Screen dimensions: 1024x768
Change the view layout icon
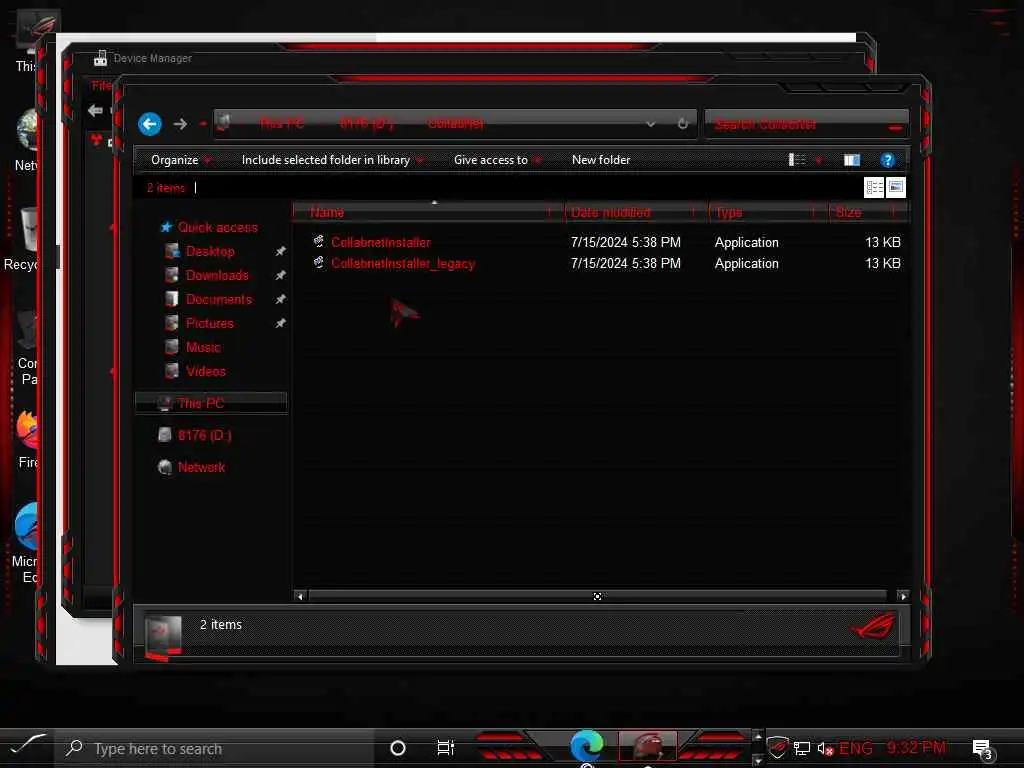click(797, 160)
